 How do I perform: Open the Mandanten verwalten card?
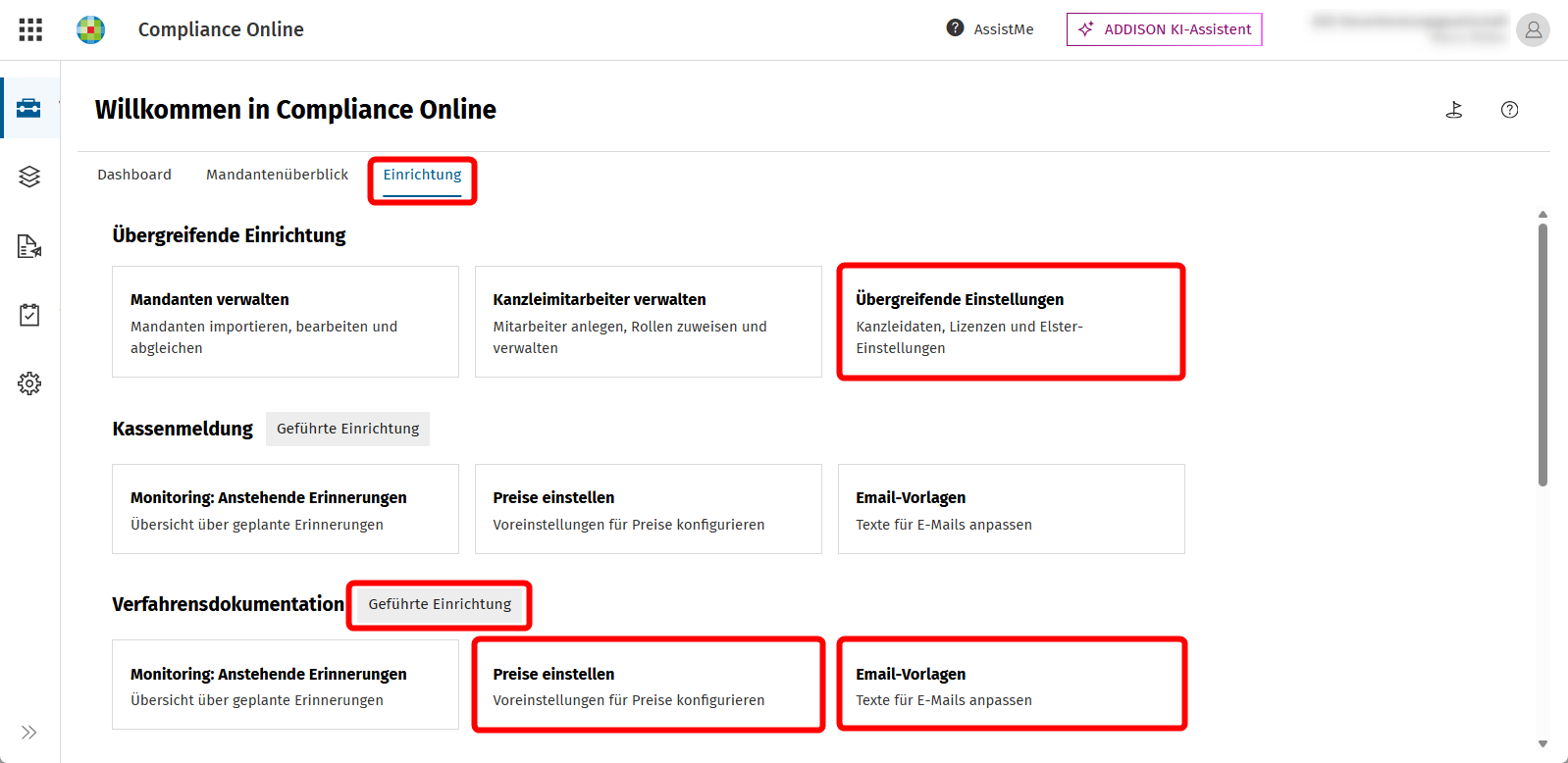point(286,322)
